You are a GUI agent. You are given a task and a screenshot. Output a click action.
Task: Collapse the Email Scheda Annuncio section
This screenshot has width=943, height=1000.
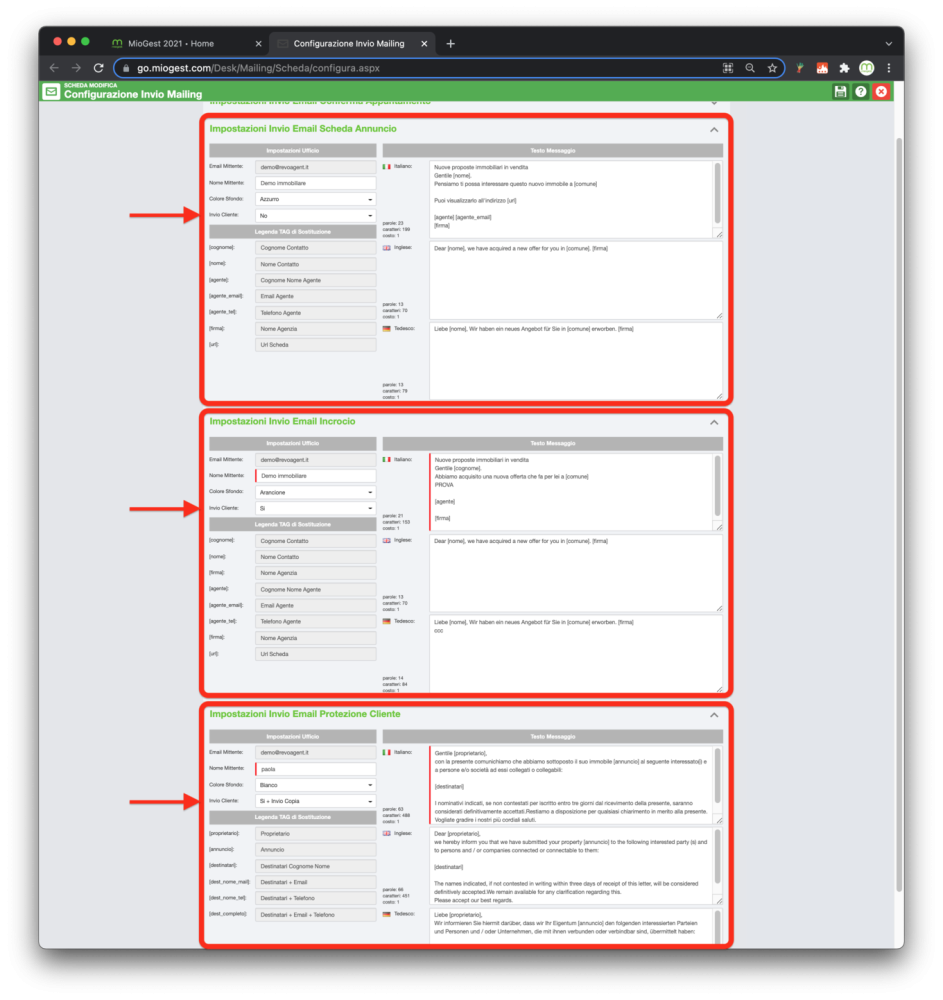(x=714, y=129)
